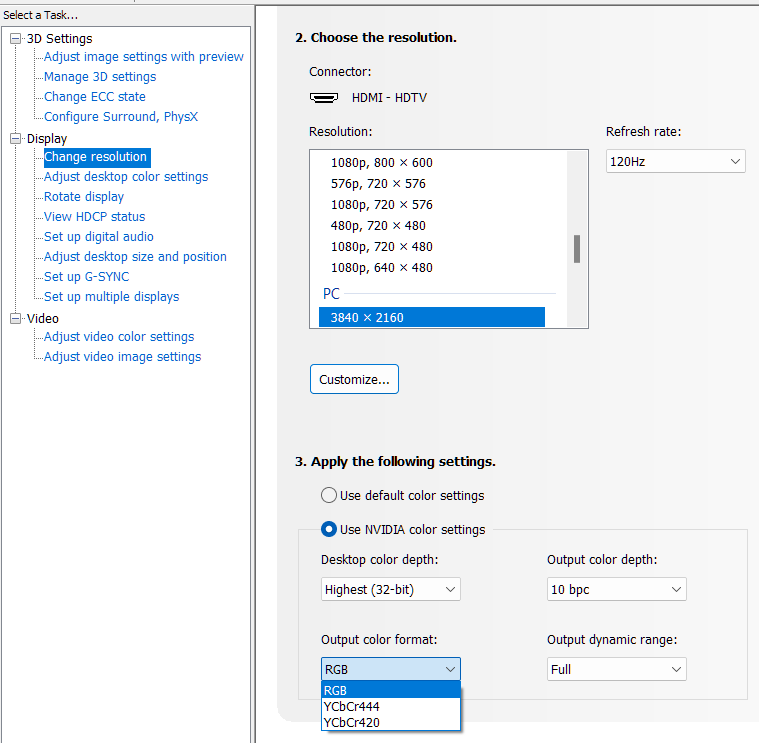Screen dimensions: 759x743
Task: Choose YCbCr444 in color format list
Action: 391,706
